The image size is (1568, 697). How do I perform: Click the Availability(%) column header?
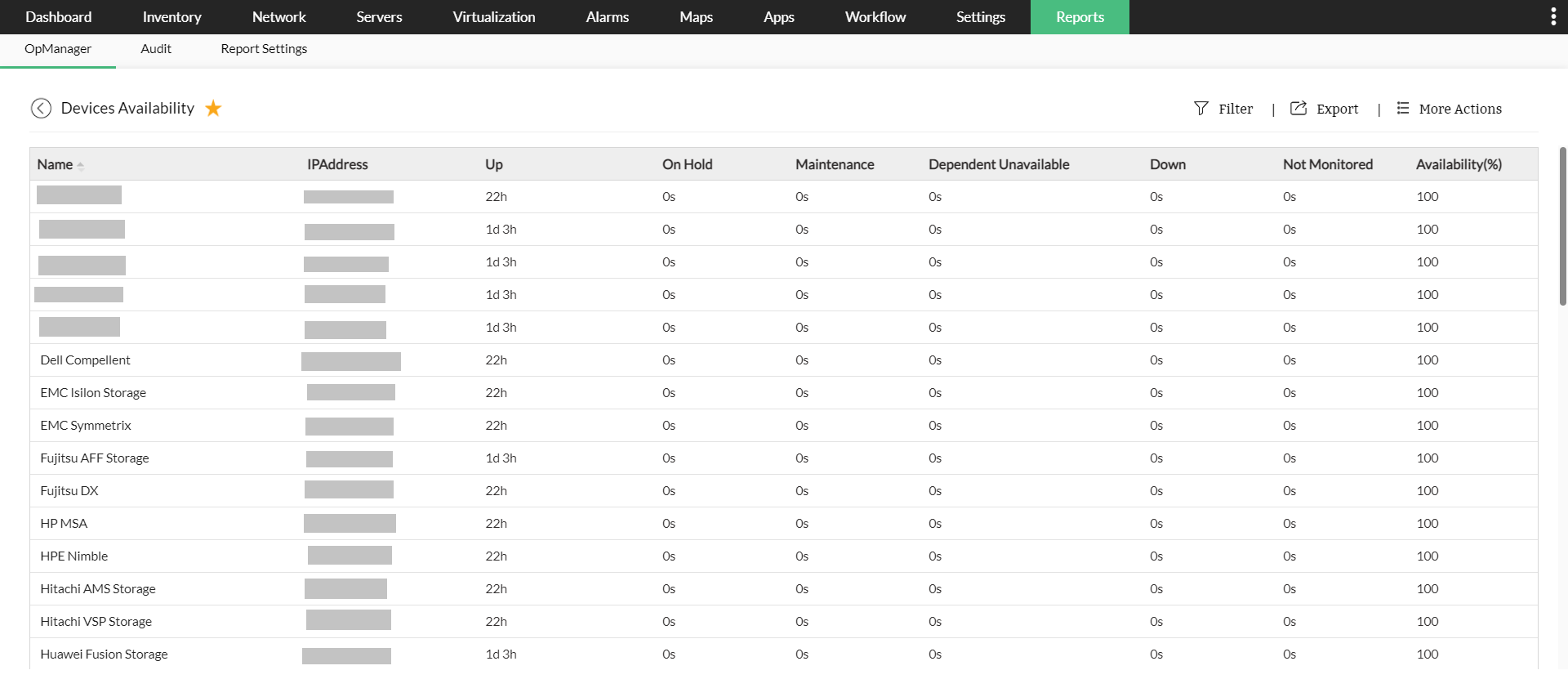[x=1459, y=165]
